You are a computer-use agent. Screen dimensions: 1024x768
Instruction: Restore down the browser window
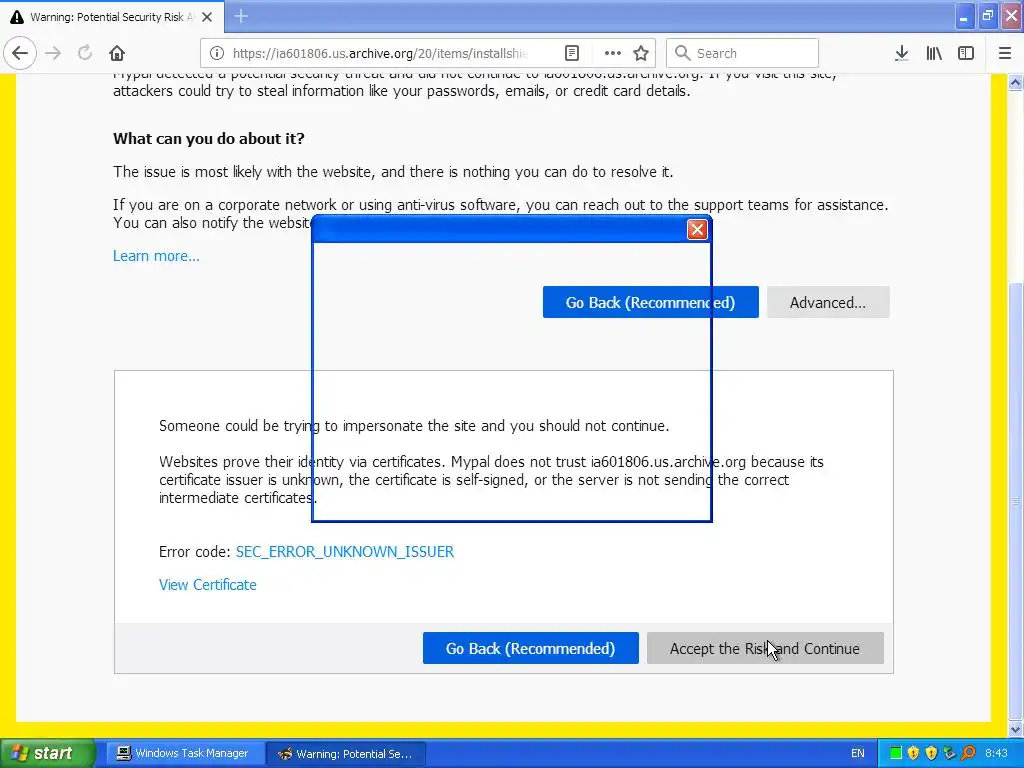click(988, 17)
